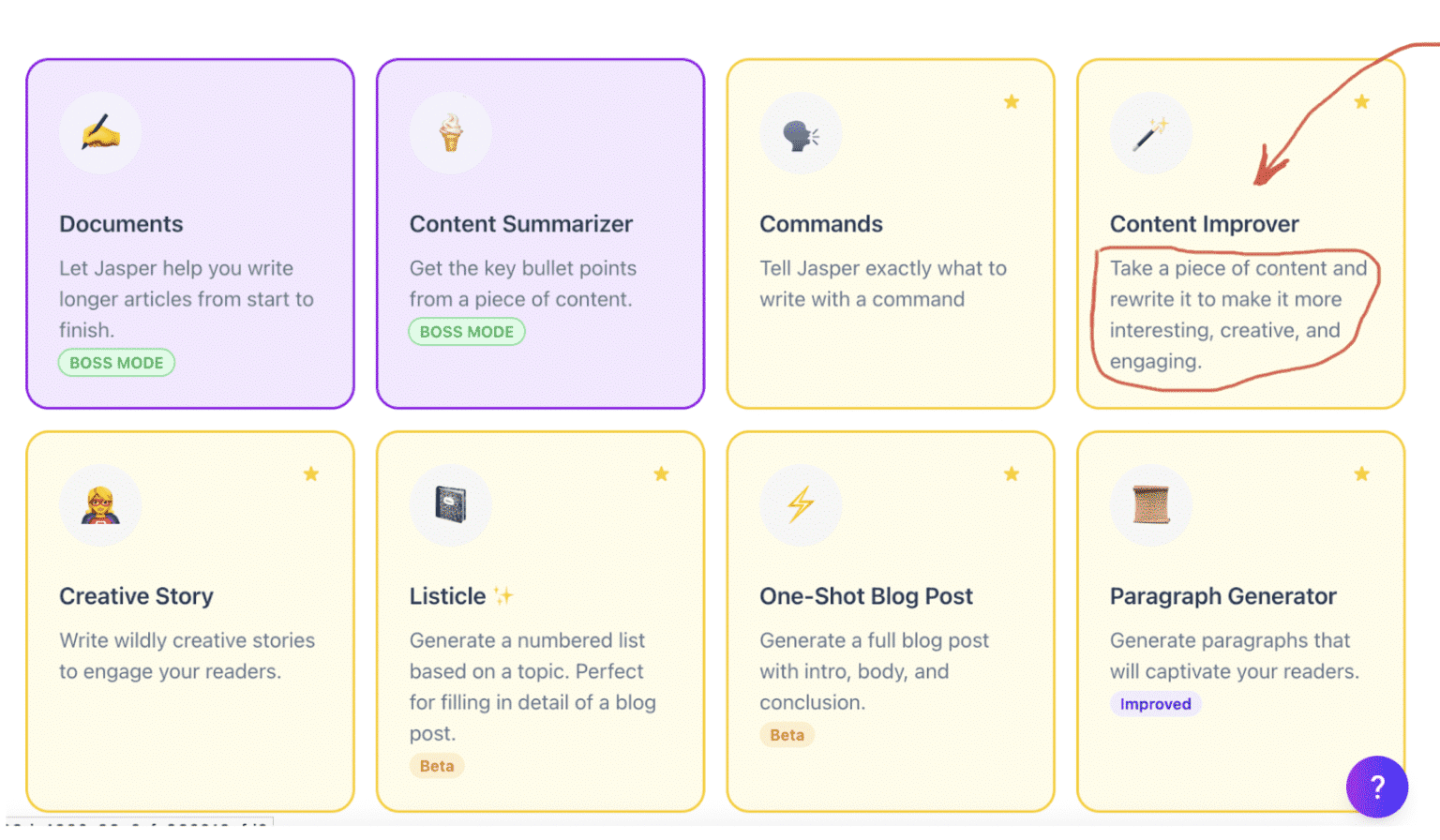Image resolution: width=1440 pixels, height=840 pixels.
Task: Click the Beta badge on Listicle
Action: tap(437, 766)
